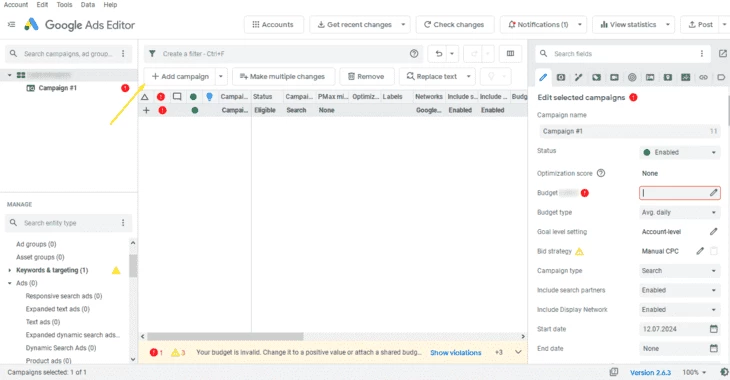Screen dimensions: 730x380
Task: Click the Networks column header
Action: [x=429, y=97]
